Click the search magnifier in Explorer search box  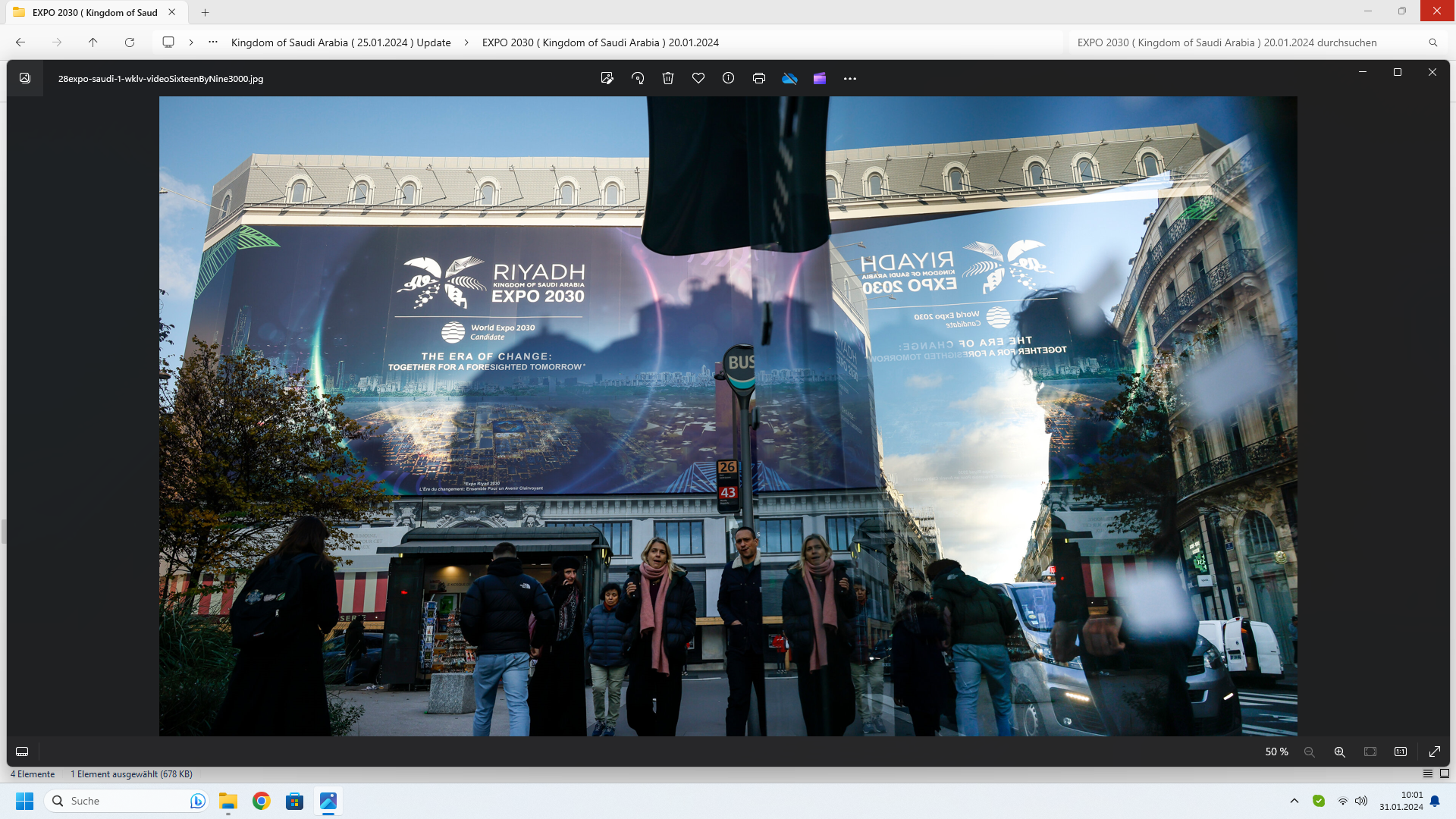(1433, 42)
